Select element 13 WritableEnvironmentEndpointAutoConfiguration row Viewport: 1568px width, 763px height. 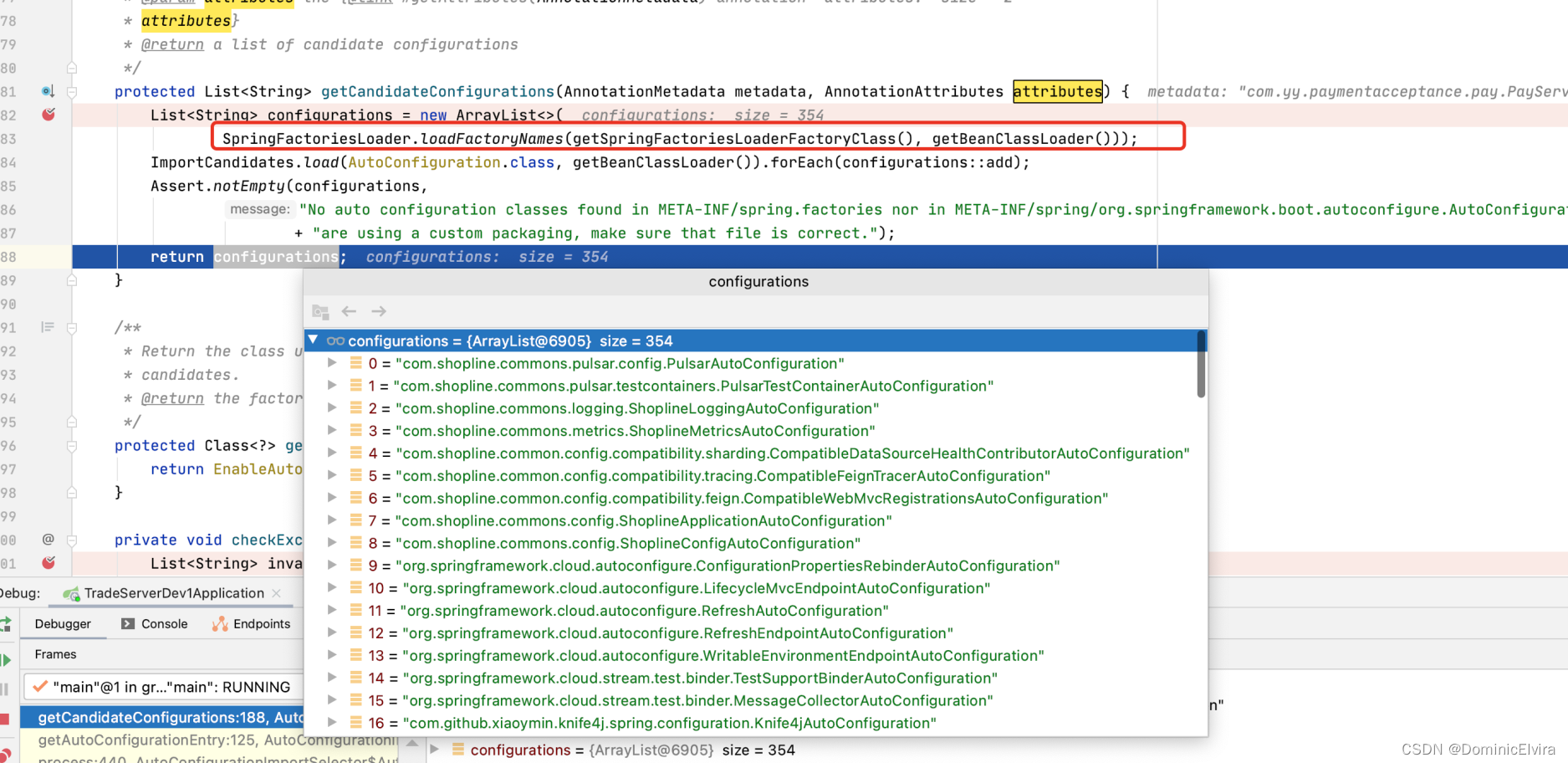click(x=751, y=656)
